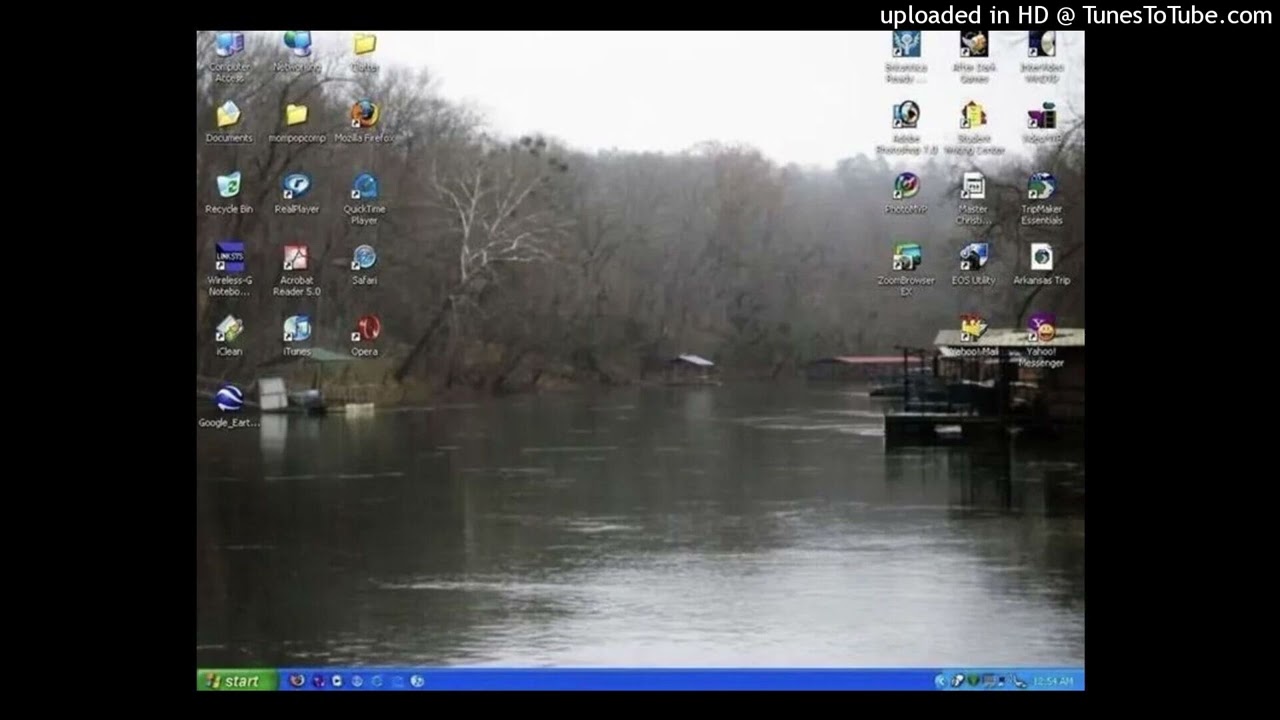This screenshot has width=1280, height=720.
Task: Select the Documents folder icon
Action: (229, 123)
